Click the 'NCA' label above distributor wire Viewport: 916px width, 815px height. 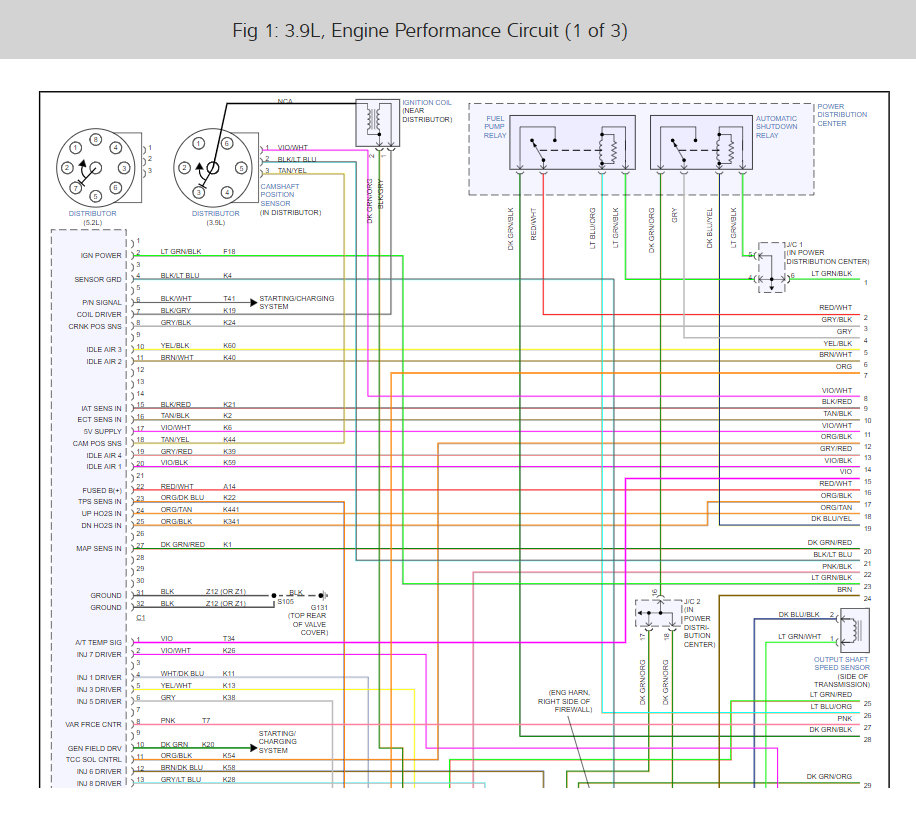285,102
